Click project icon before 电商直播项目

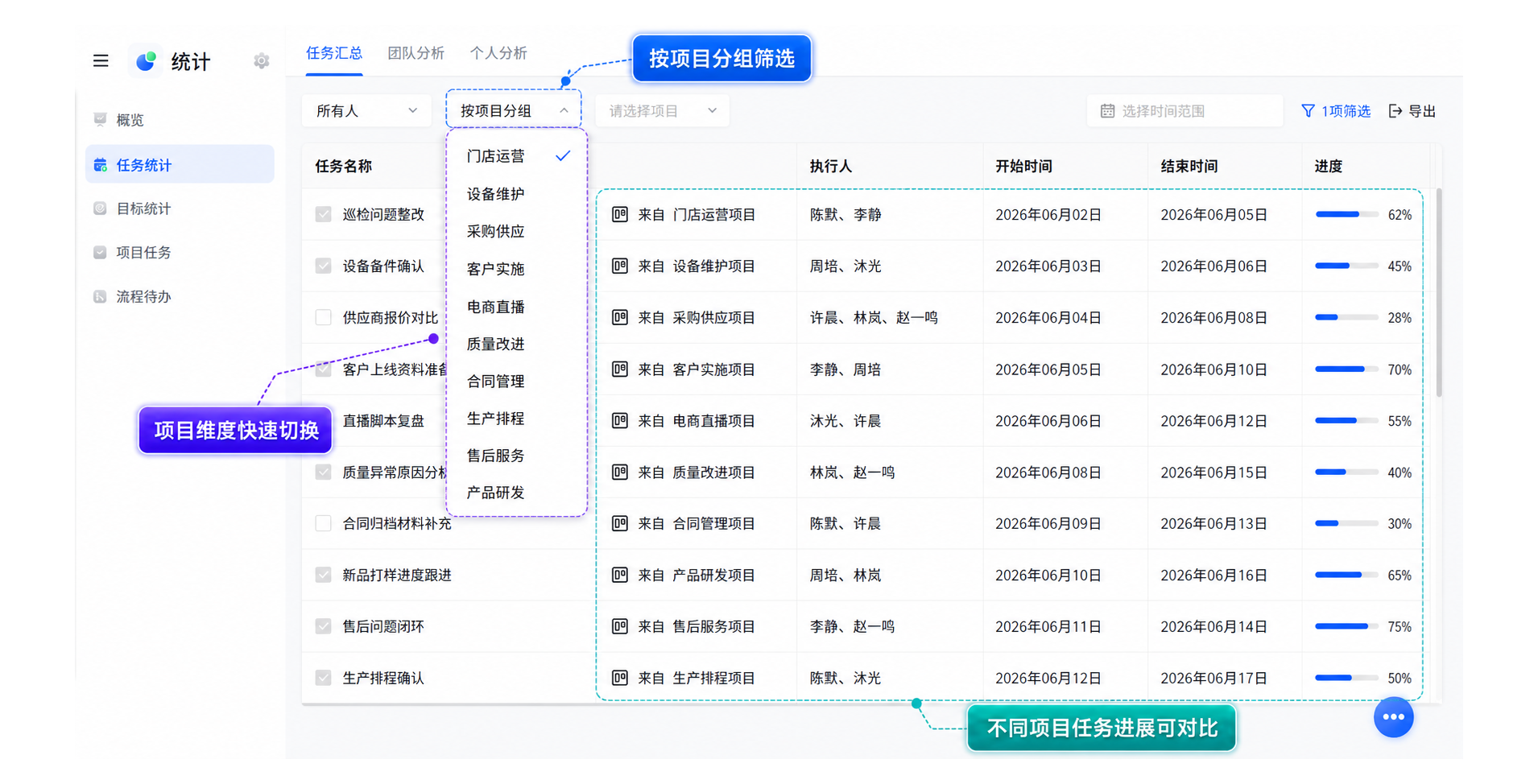(x=619, y=421)
